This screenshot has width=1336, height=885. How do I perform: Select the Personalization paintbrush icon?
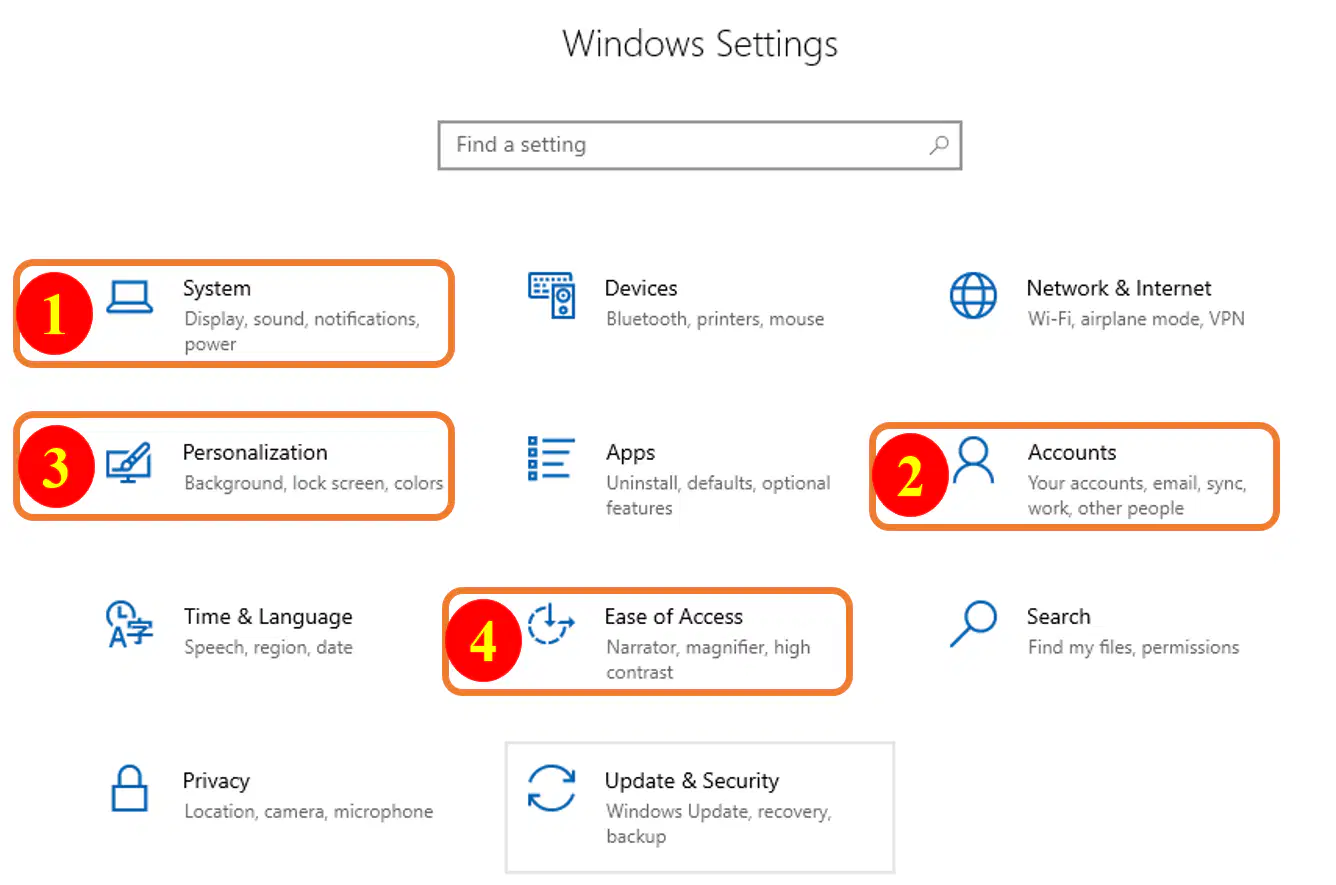tap(129, 462)
